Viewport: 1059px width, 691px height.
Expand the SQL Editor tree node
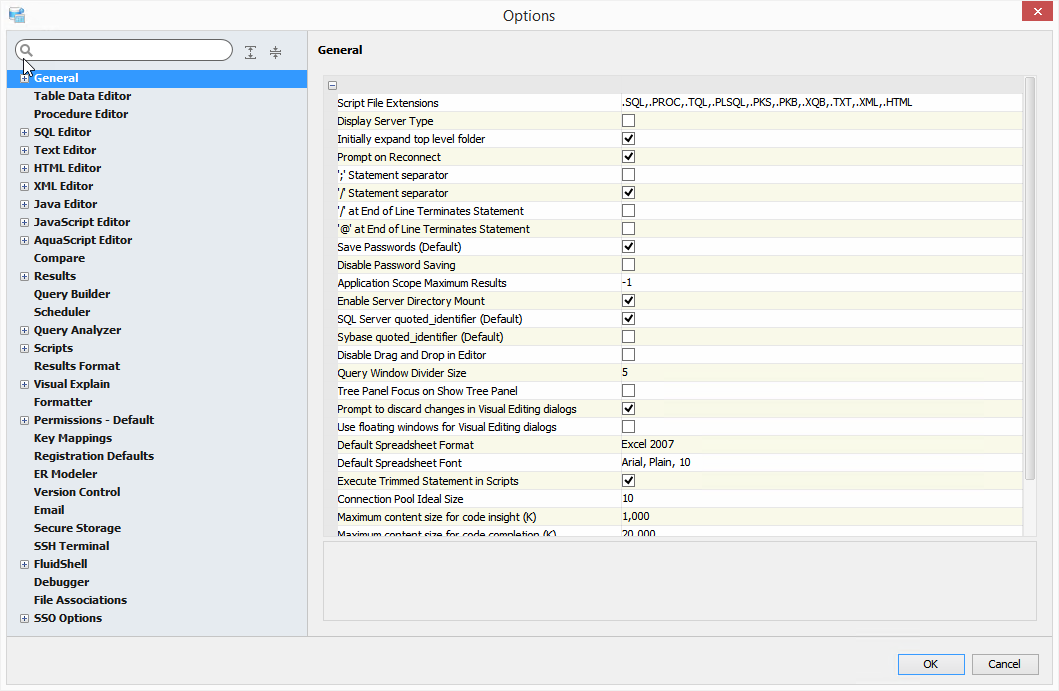tap(24, 132)
